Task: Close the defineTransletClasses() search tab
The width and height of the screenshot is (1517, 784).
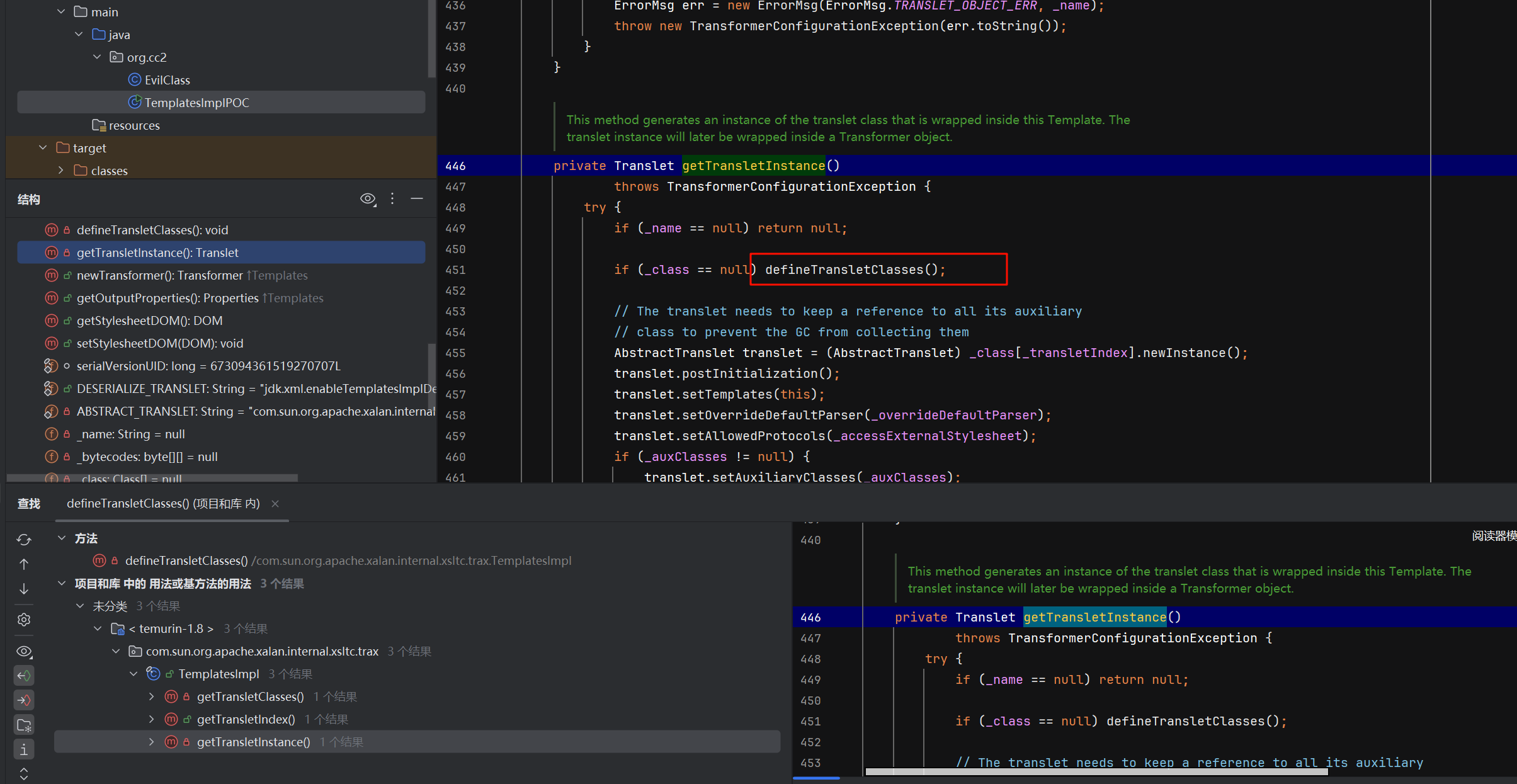Action: (x=275, y=504)
